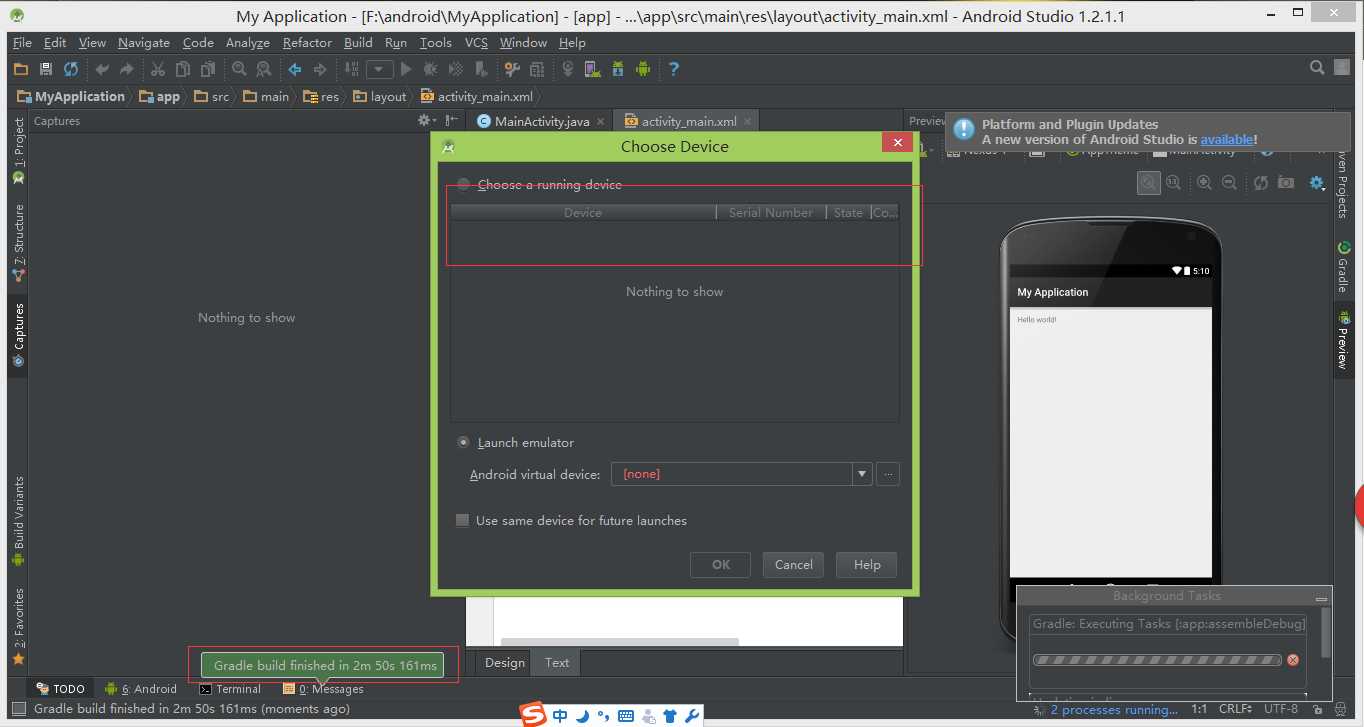The height and width of the screenshot is (727, 1364).
Task: Click the Gradle task progress bar
Action: [x=1157, y=660]
